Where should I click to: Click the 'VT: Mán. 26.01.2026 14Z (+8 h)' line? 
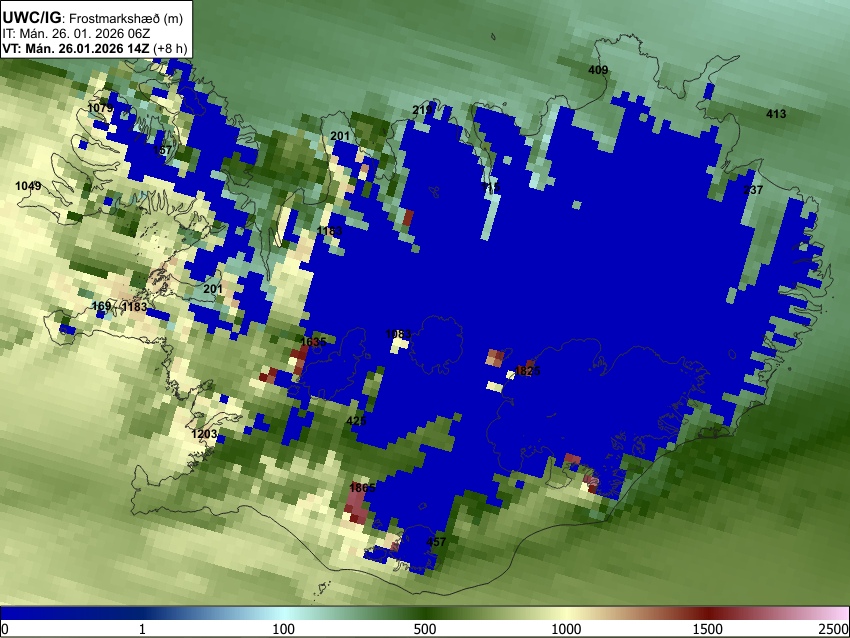pyautogui.click(x=95, y=48)
